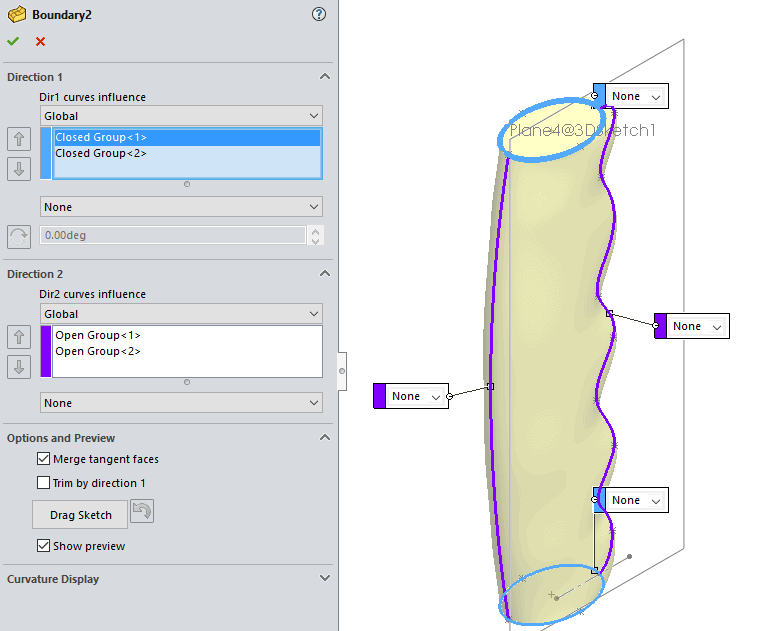The image size is (772, 631).
Task: Collapse the Options and Preview section
Action: [x=323, y=438]
